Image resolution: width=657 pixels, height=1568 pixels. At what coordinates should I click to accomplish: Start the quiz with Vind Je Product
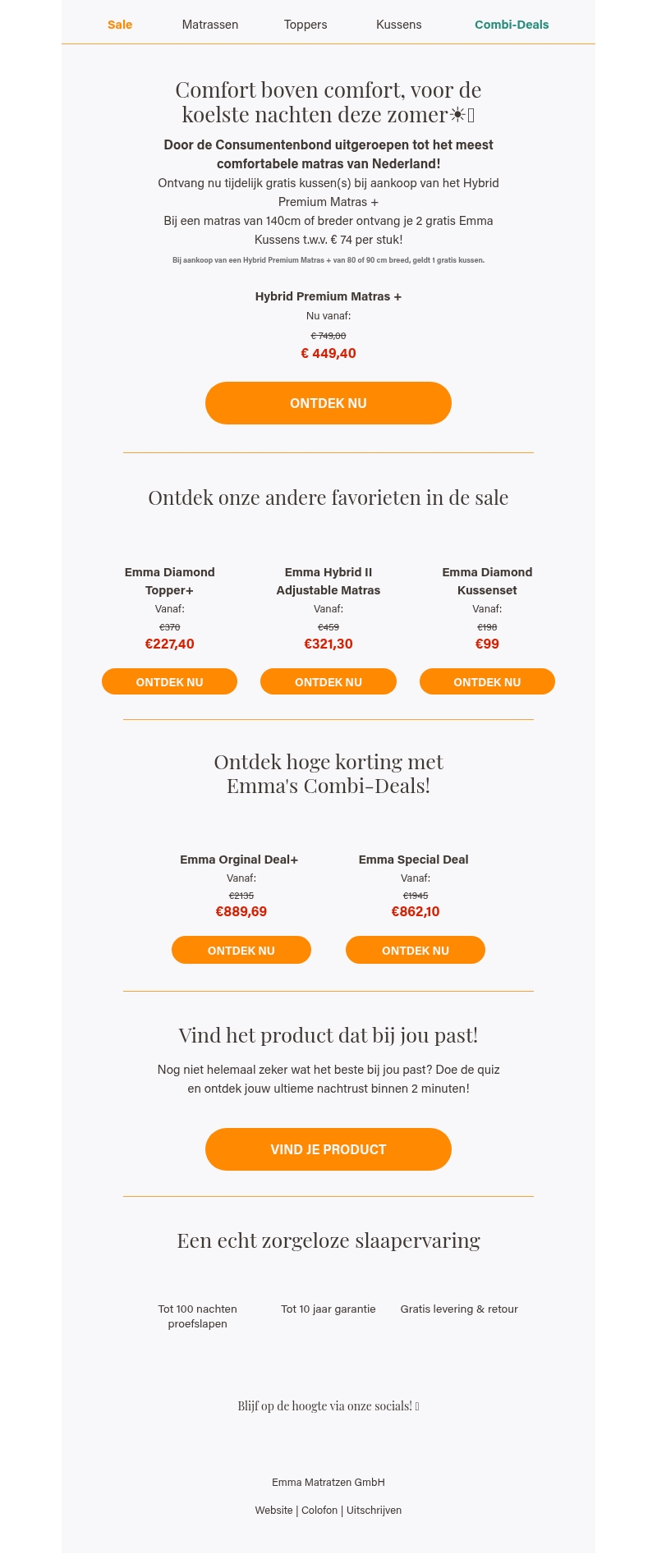click(x=328, y=1149)
